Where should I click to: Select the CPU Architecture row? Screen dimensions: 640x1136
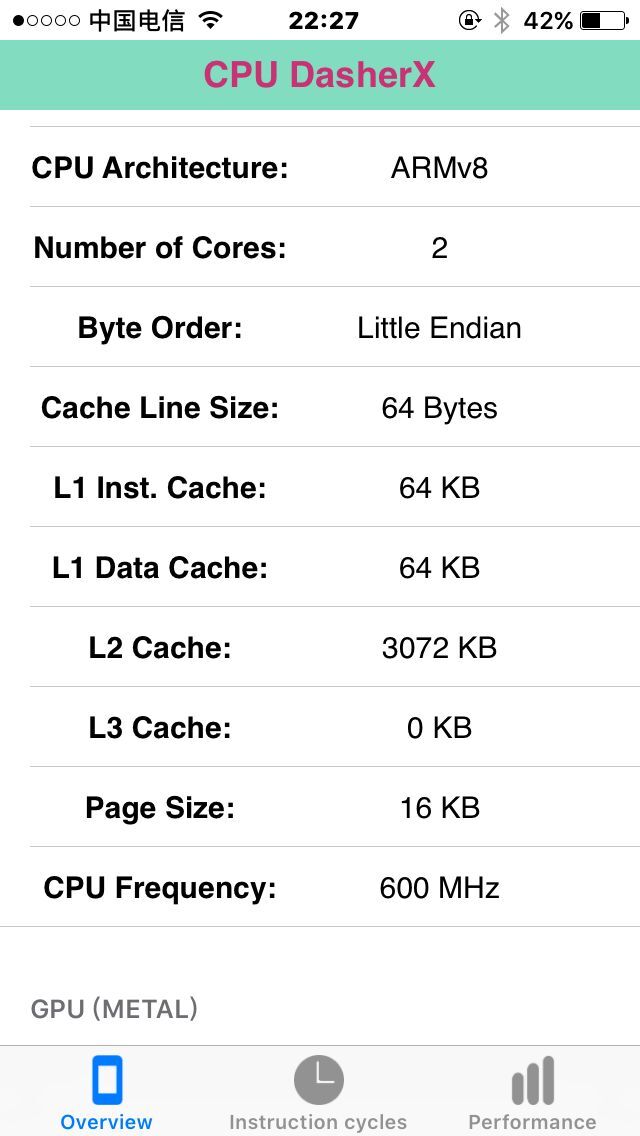click(320, 168)
